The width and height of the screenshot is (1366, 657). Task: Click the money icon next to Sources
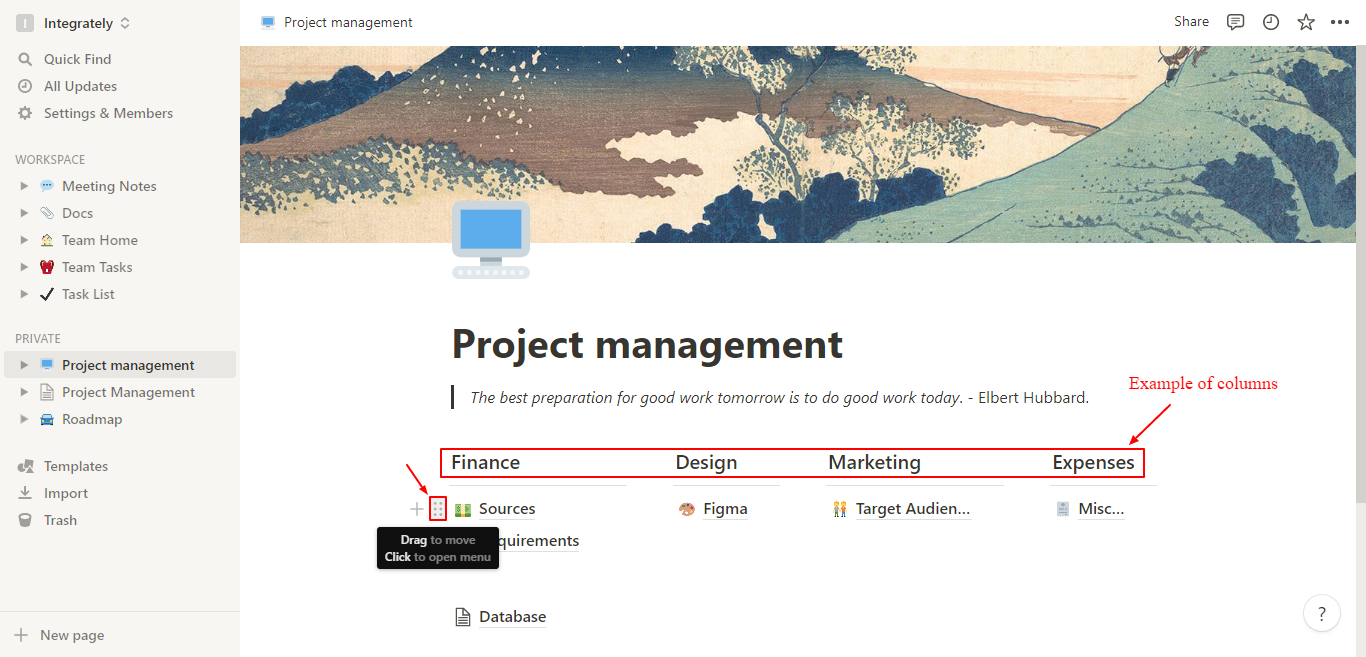pos(463,509)
